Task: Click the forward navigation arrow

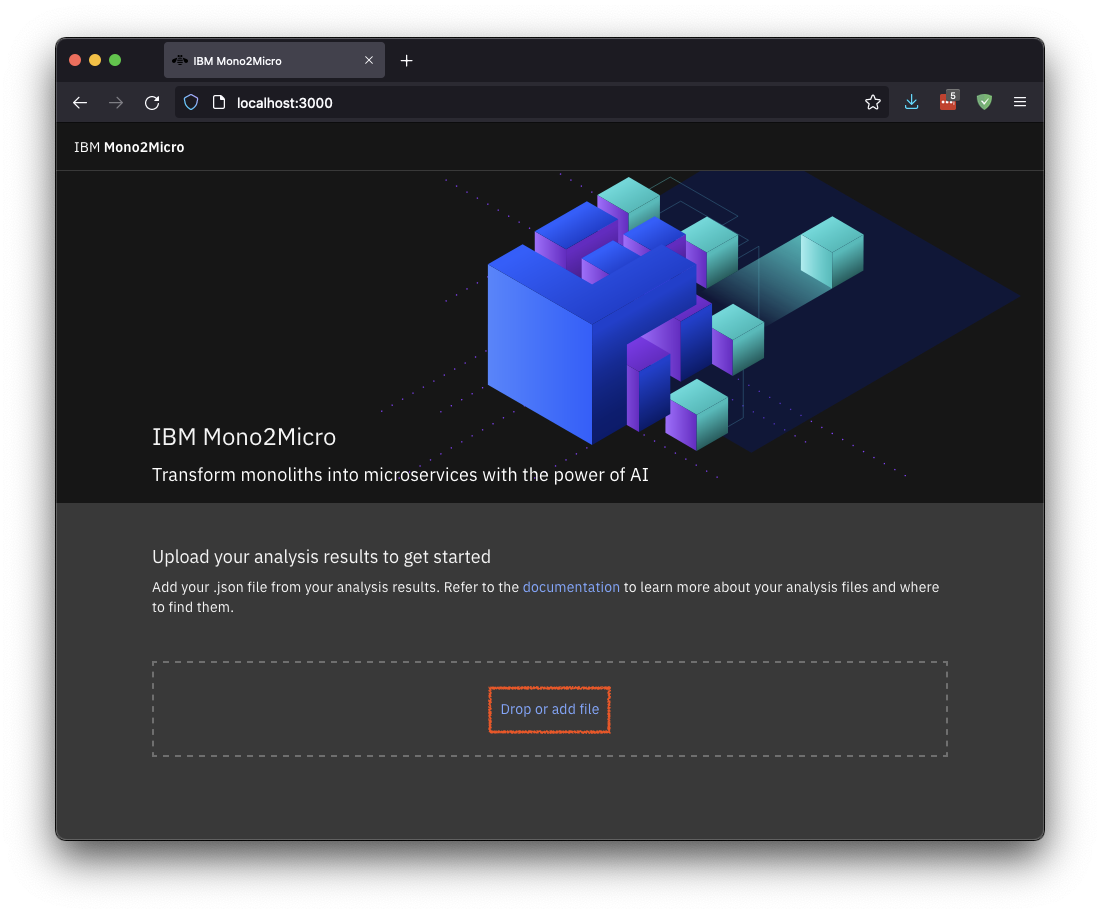Action: point(116,101)
